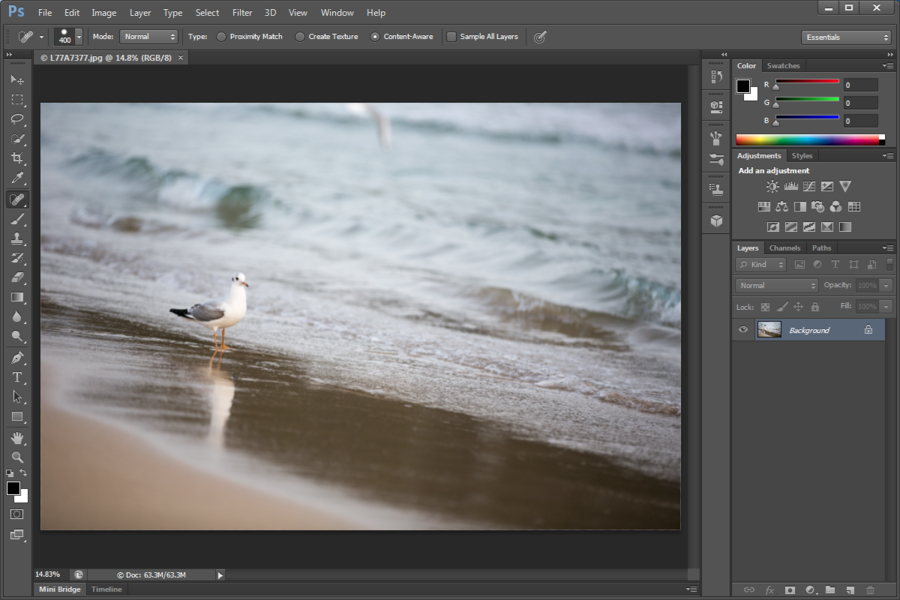The width and height of the screenshot is (900, 600).
Task: Select the Path Selection tool
Action: click(17, 397)
